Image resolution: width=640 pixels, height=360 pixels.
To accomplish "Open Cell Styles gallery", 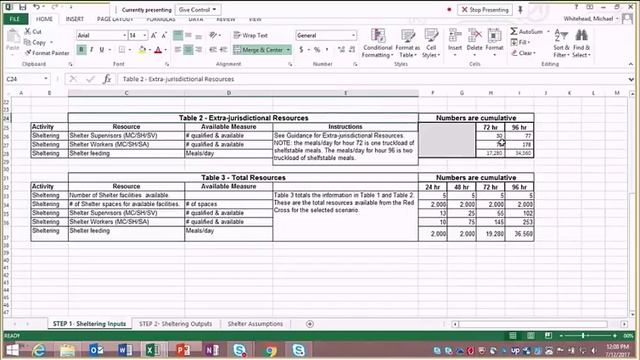I will click(431, 43).
